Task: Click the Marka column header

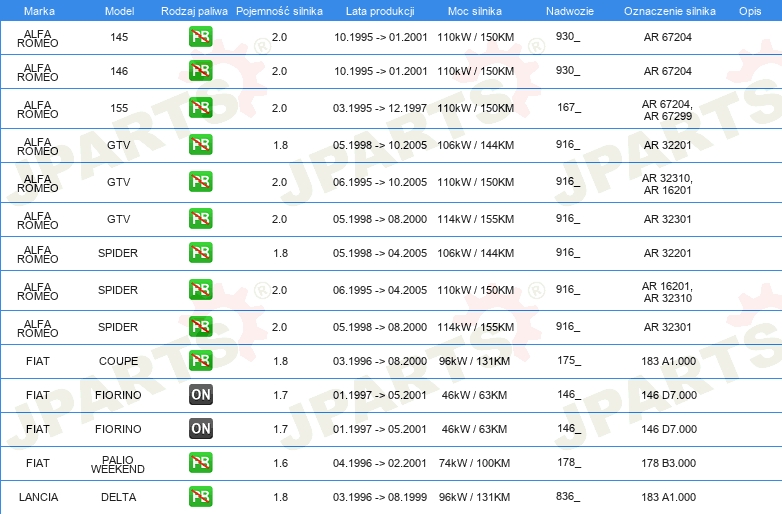Action: click(x=39, y=11)
